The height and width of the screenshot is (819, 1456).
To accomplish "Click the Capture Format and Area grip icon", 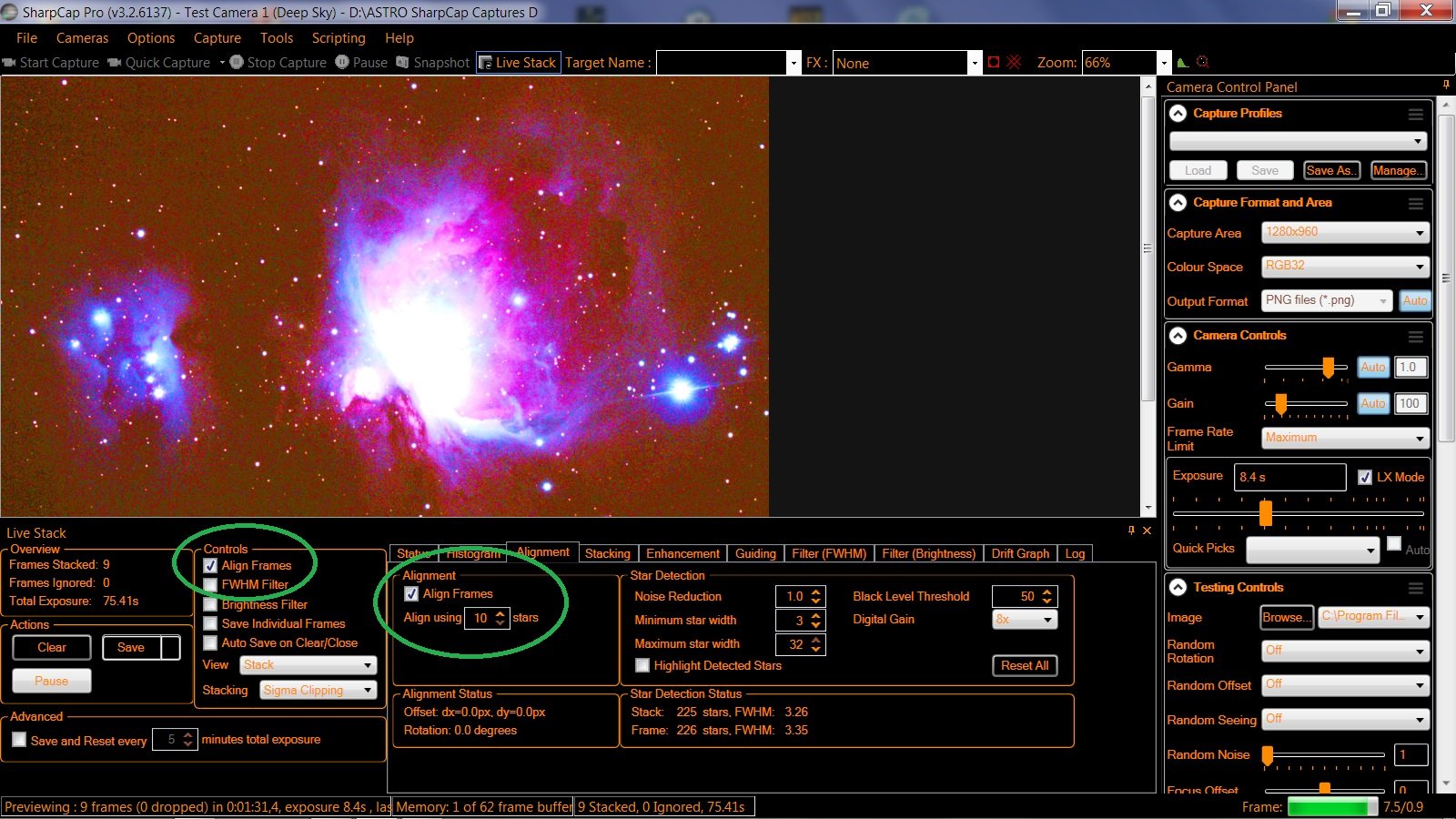I will 1416,203.
